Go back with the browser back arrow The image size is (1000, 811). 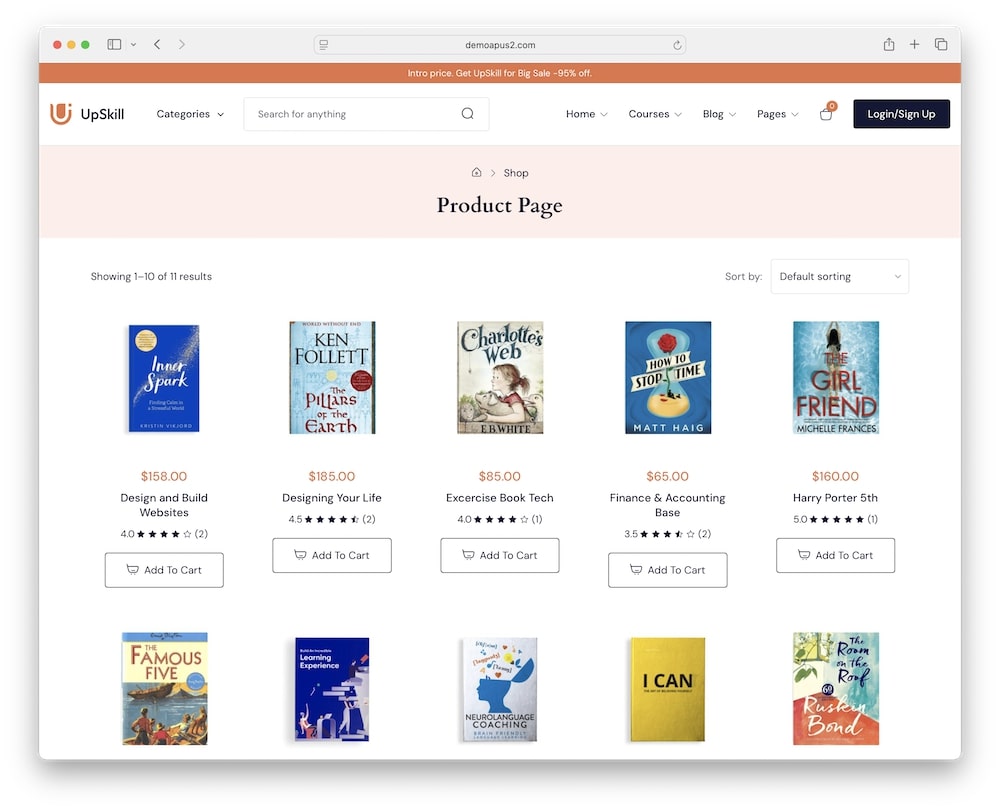[157, 44]
